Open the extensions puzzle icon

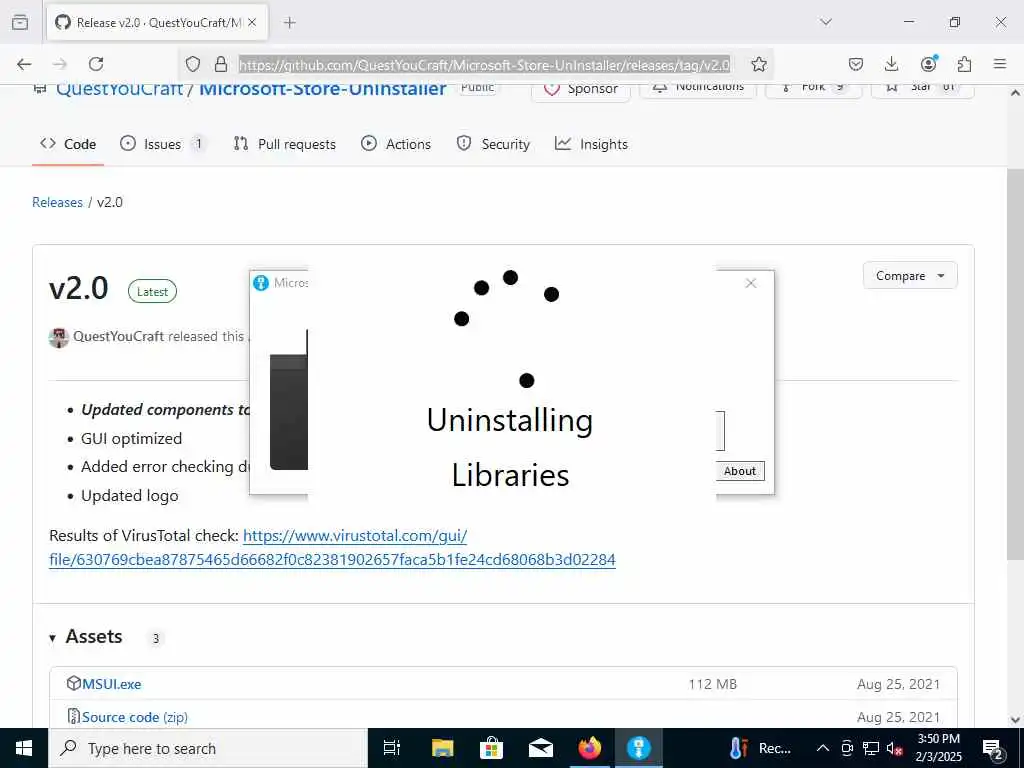pyautogui.click(x=964, y=64)
